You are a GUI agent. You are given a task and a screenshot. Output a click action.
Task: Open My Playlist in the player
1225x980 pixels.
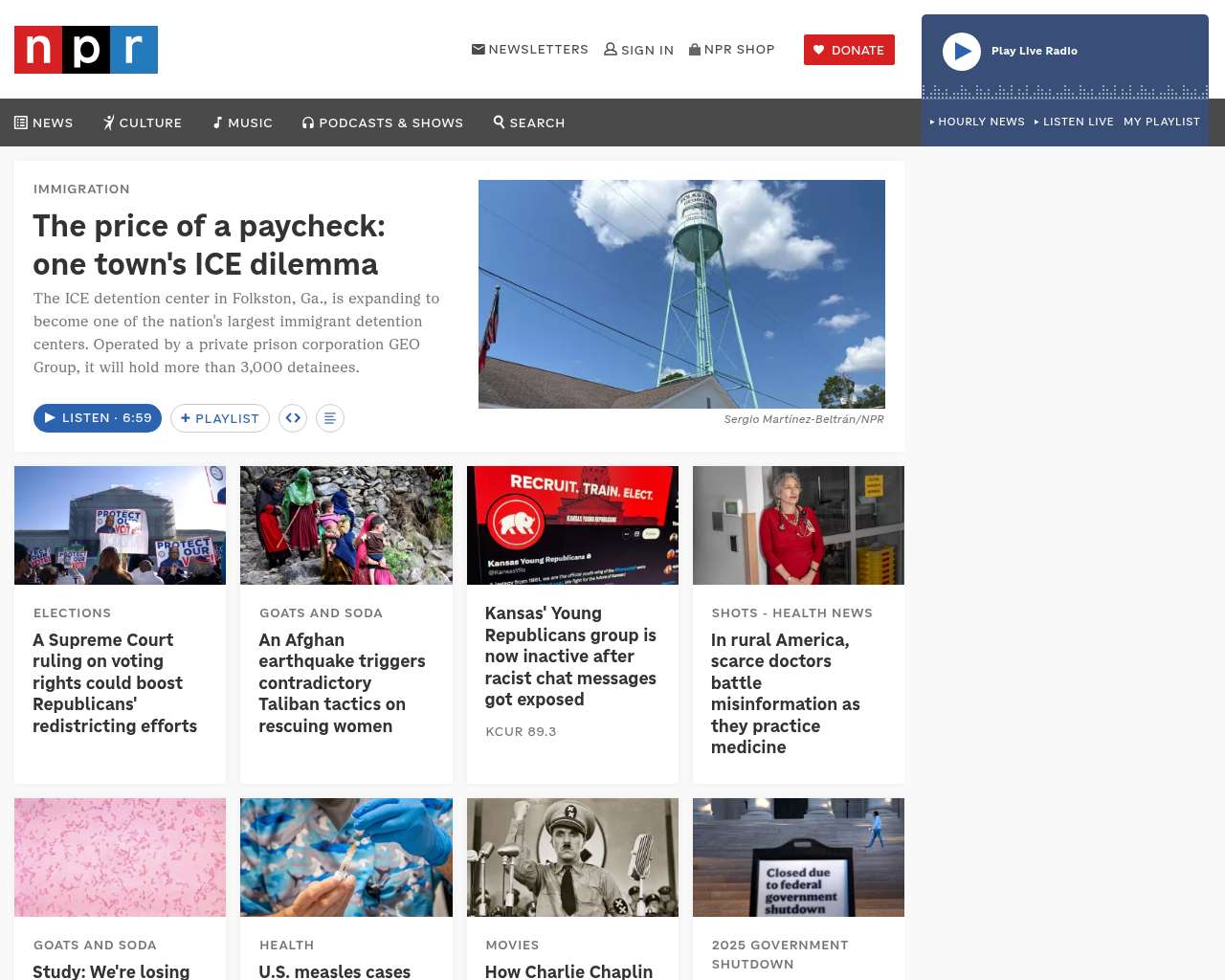coord(1162,122)
